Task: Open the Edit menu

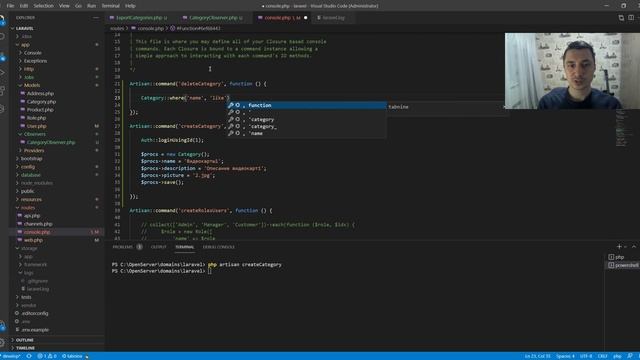Action: (x=24, y=6)
